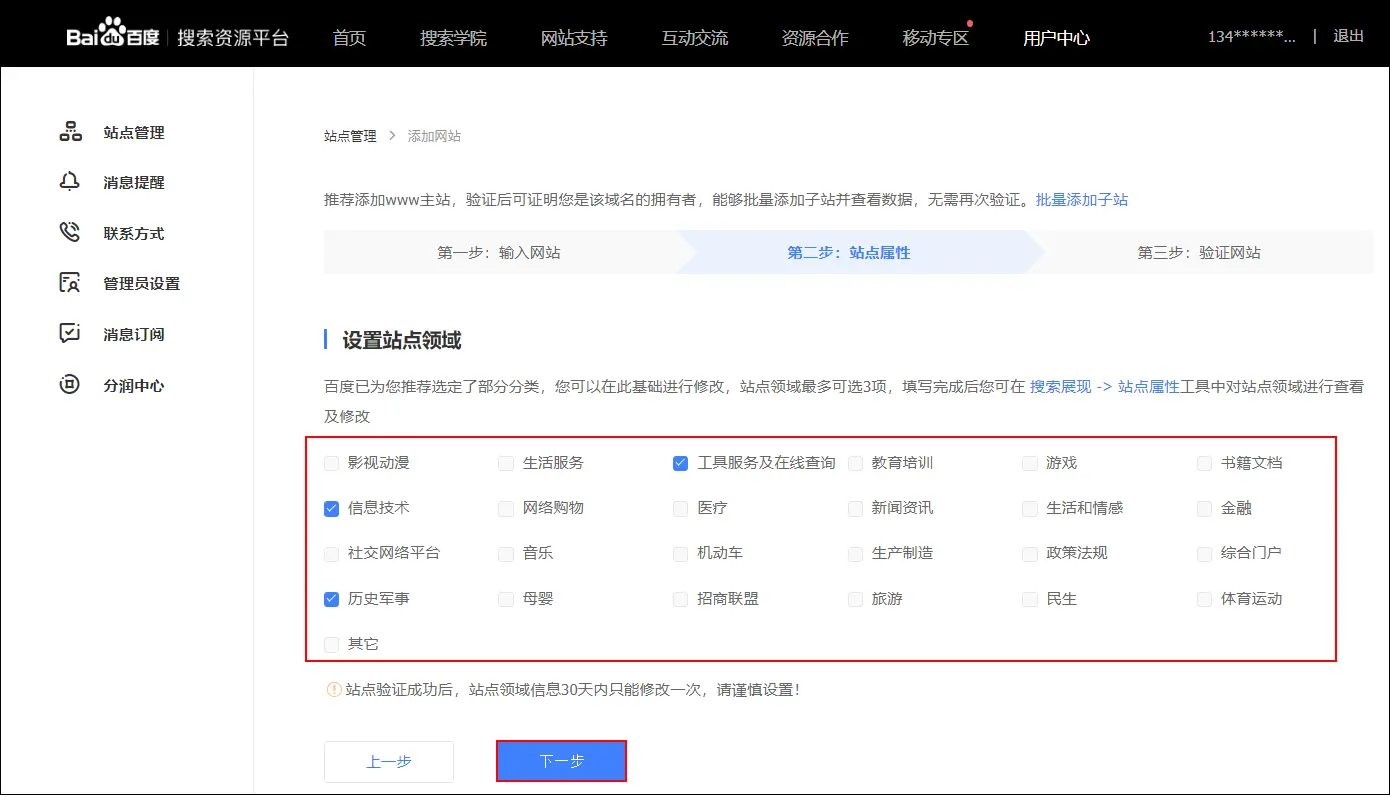Disable the 历史军事 checkbox
Image resolution: width=1390 pixels, height=795 pixels.
tap(332, 599)
